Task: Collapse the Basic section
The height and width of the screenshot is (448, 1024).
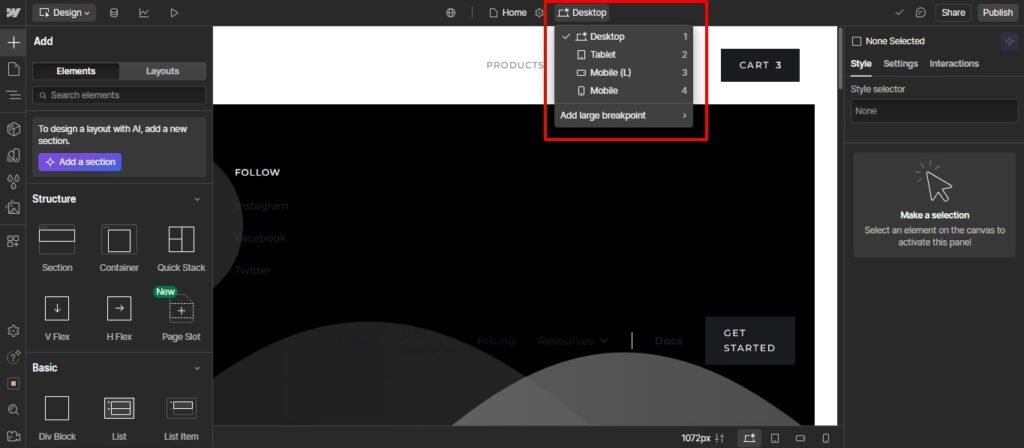Action: [197, 368]
